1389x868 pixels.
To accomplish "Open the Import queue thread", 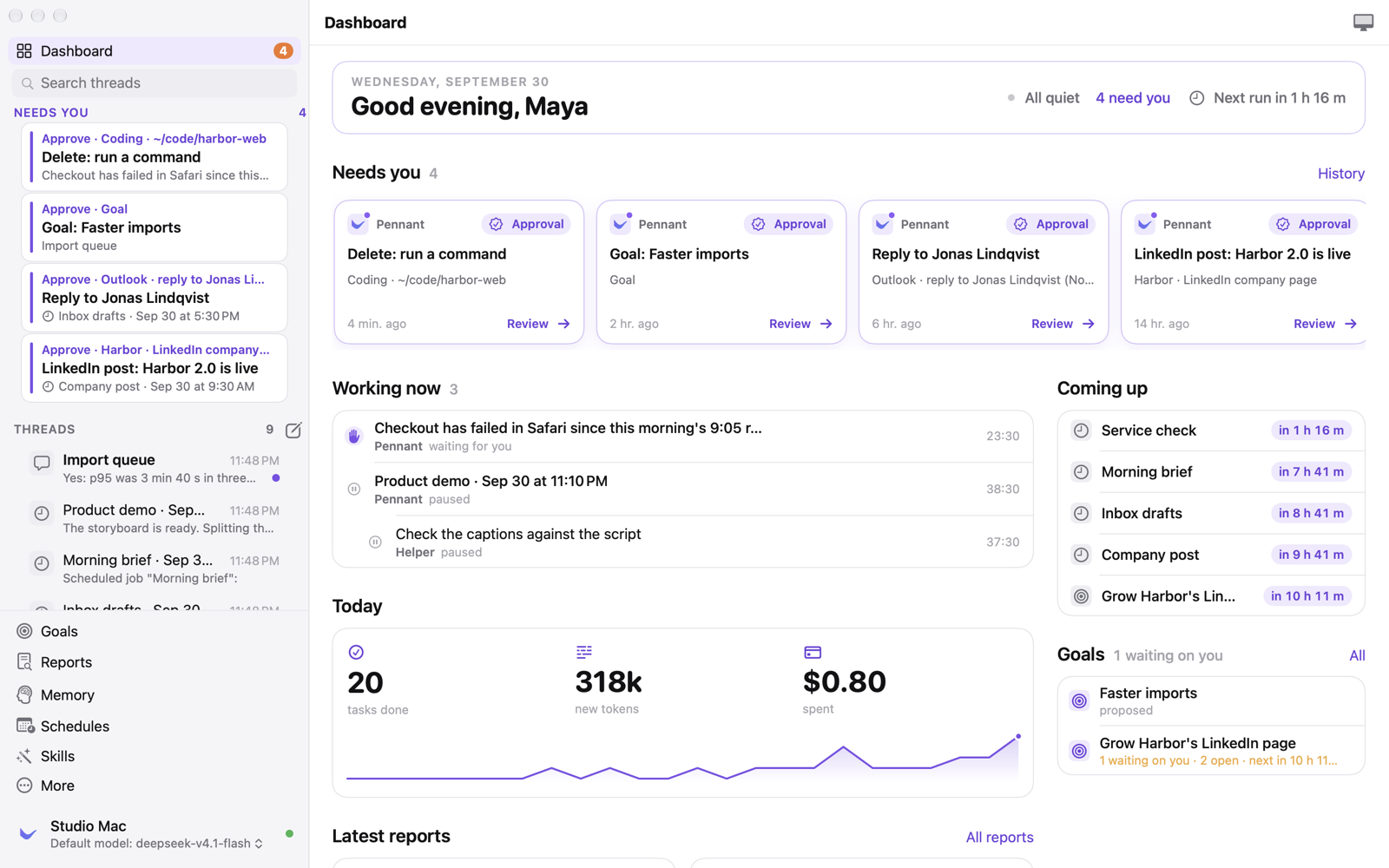I will 155,469.
